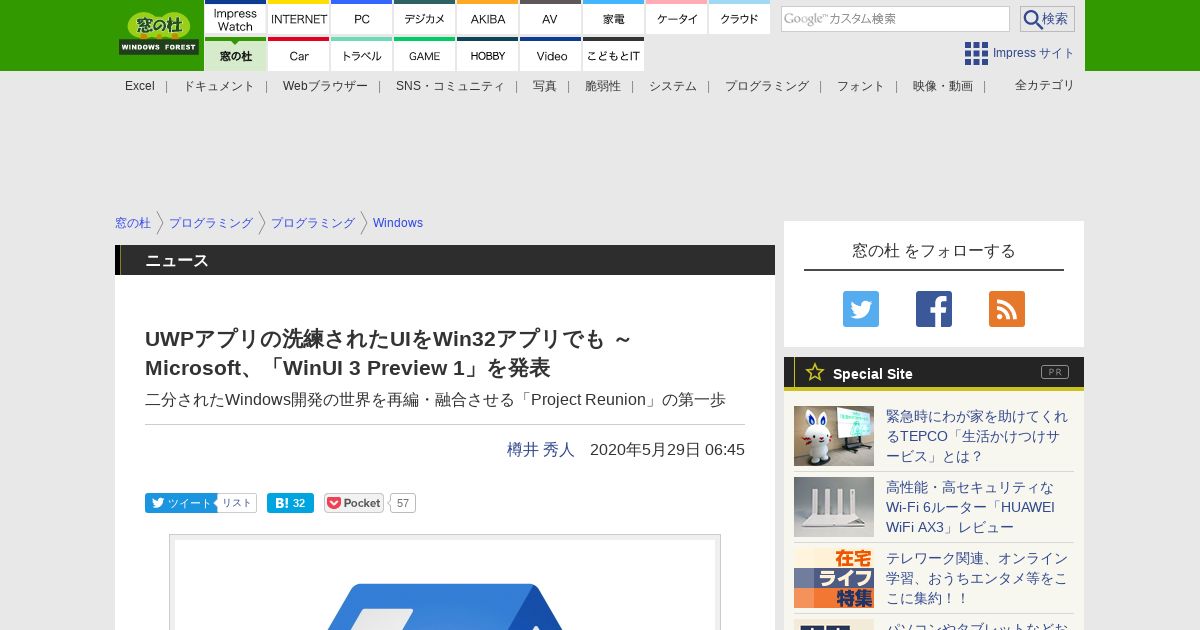This screenshot has height=630, width=1200.
Task: Open author 樽井 秀人 link
Action: point(541,450)
